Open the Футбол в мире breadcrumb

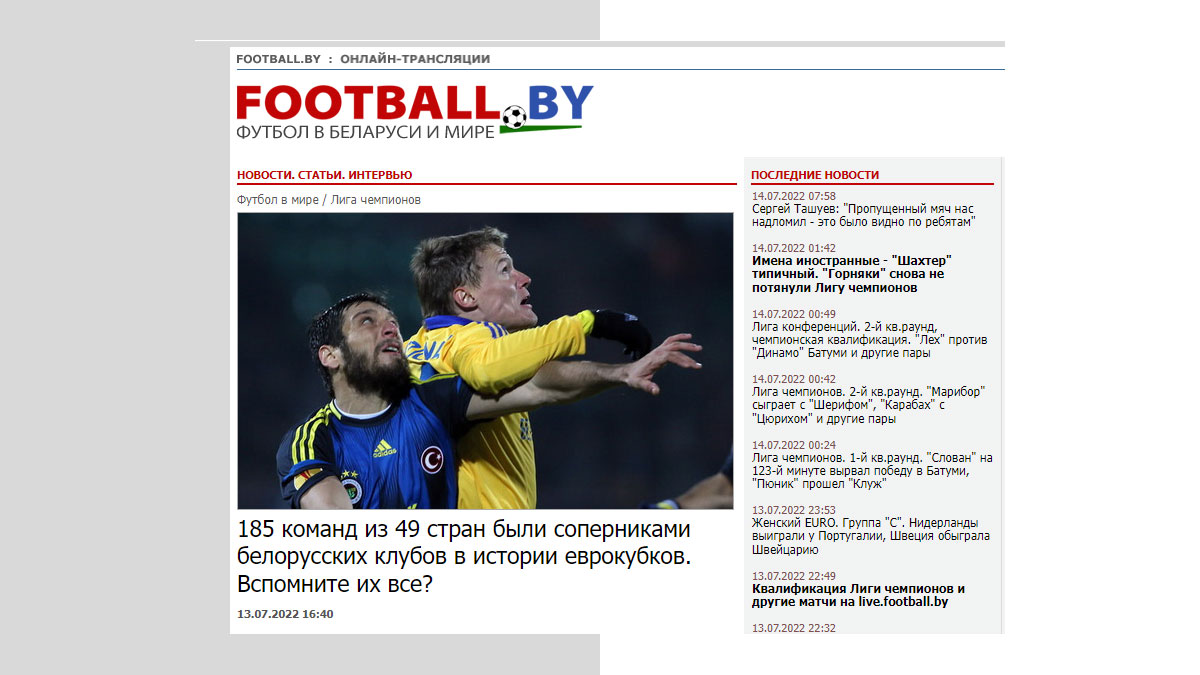pos(277,200)
